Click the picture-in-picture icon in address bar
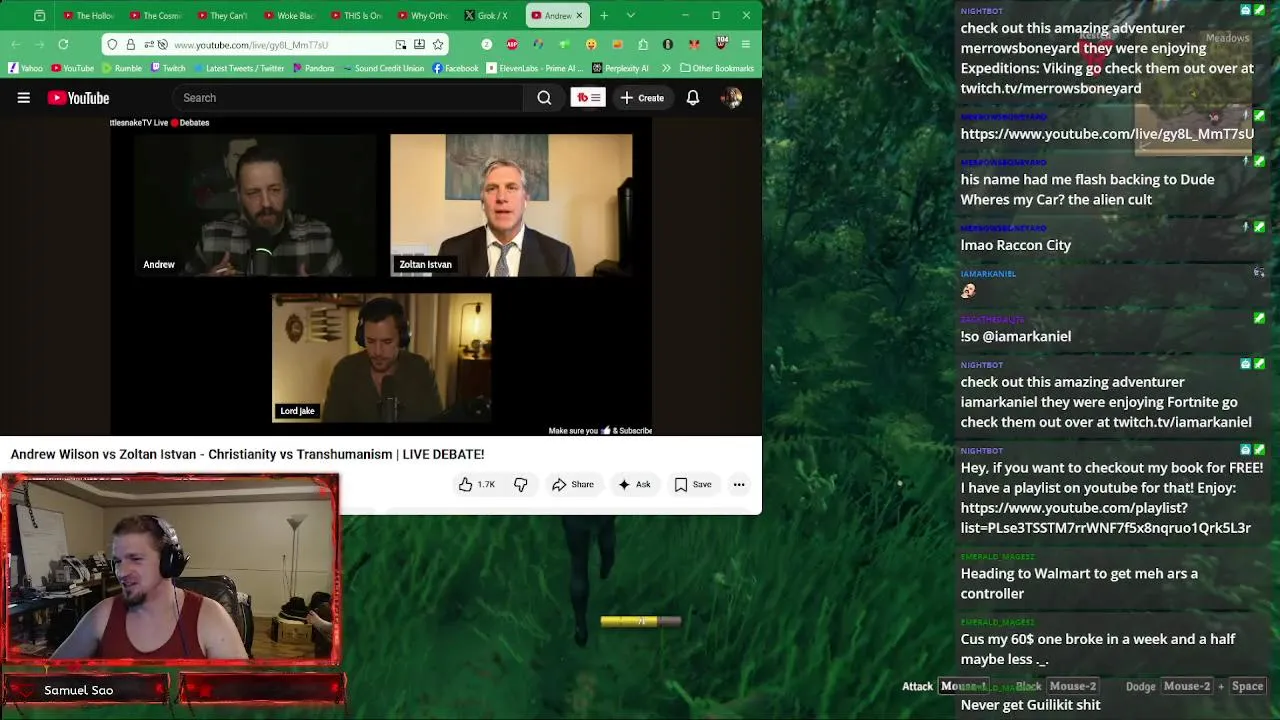The image size is (1280, 720). pos(401,44)
